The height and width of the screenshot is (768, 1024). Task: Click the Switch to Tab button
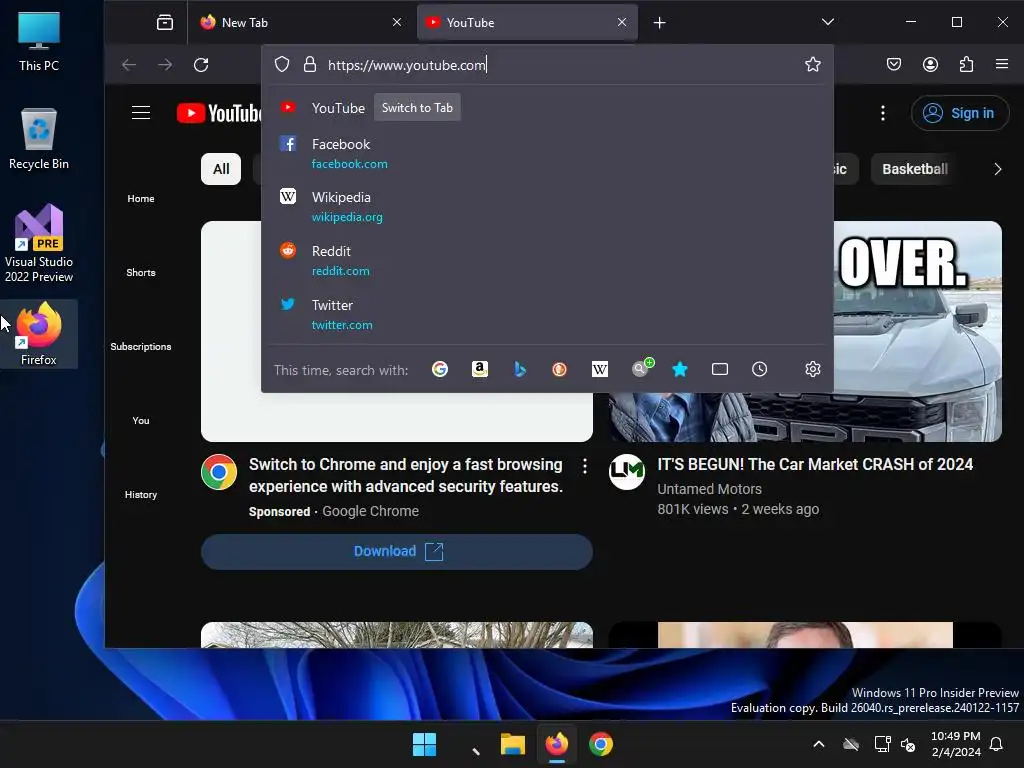click(x=417, y=108)
